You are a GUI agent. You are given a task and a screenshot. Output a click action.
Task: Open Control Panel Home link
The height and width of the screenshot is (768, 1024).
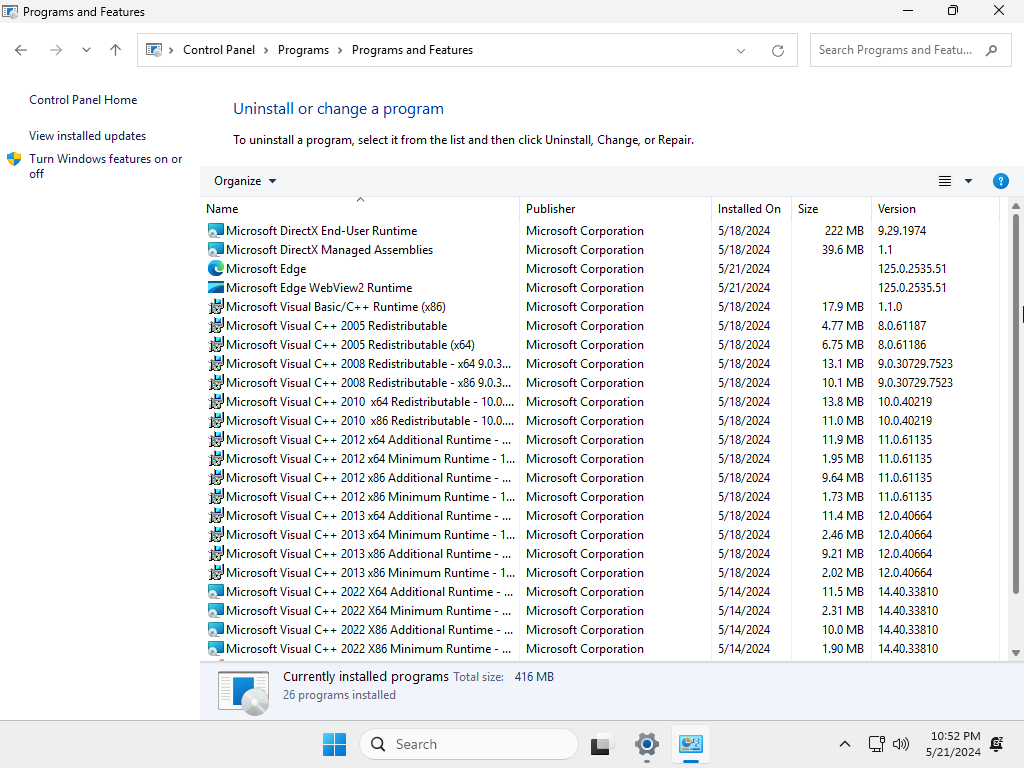tap(83, 100)
